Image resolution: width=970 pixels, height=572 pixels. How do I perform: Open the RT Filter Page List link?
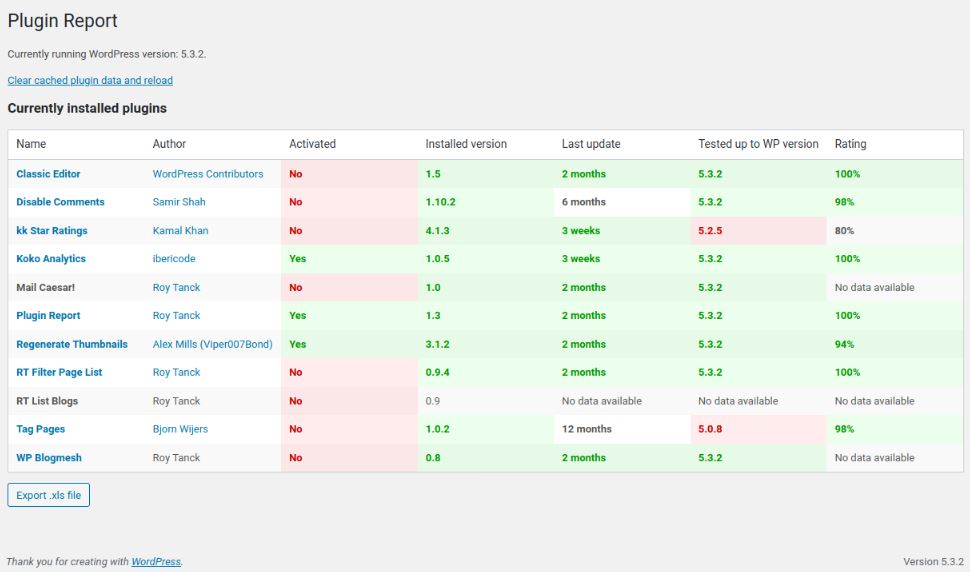click(59, 372)
